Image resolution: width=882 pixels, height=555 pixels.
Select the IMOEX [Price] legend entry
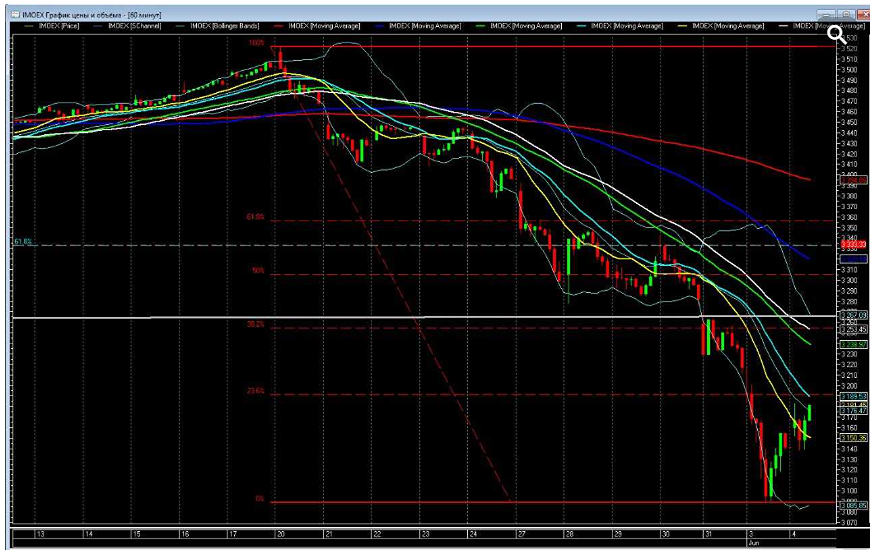[x=52, y=26]
